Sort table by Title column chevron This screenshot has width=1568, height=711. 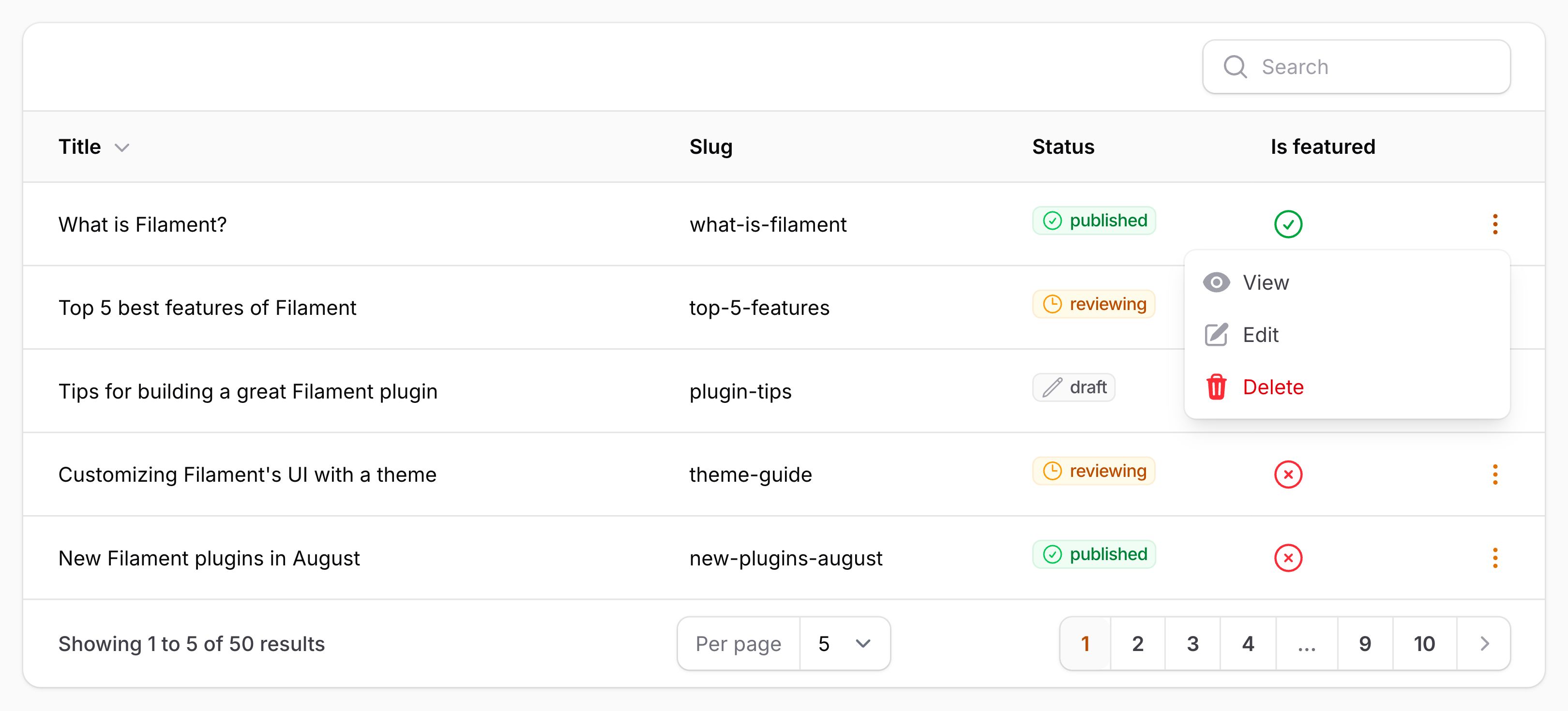pyautogui.click(x=122, y=148)
